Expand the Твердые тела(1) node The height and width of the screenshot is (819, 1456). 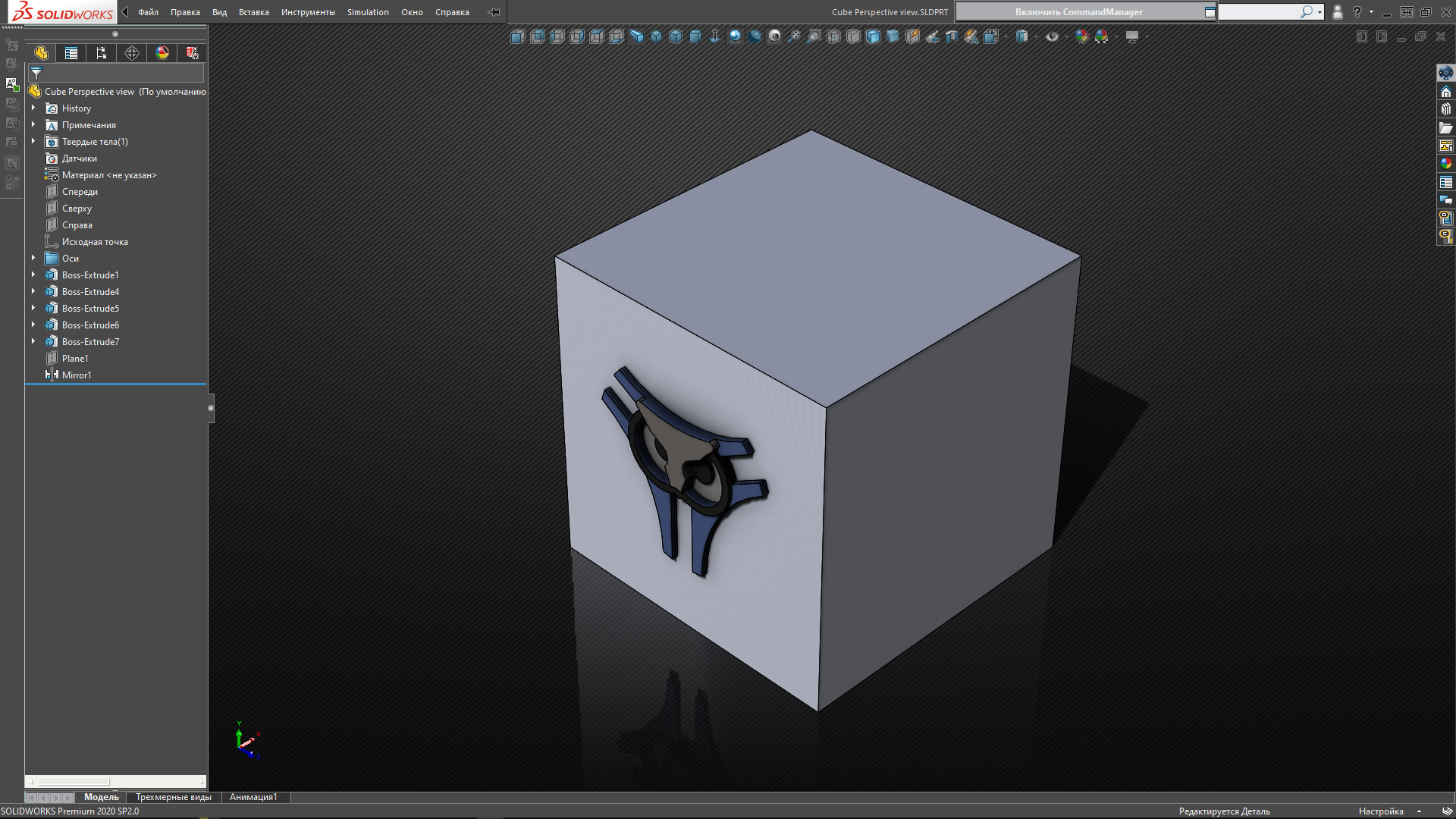click(x=33, y=142)
